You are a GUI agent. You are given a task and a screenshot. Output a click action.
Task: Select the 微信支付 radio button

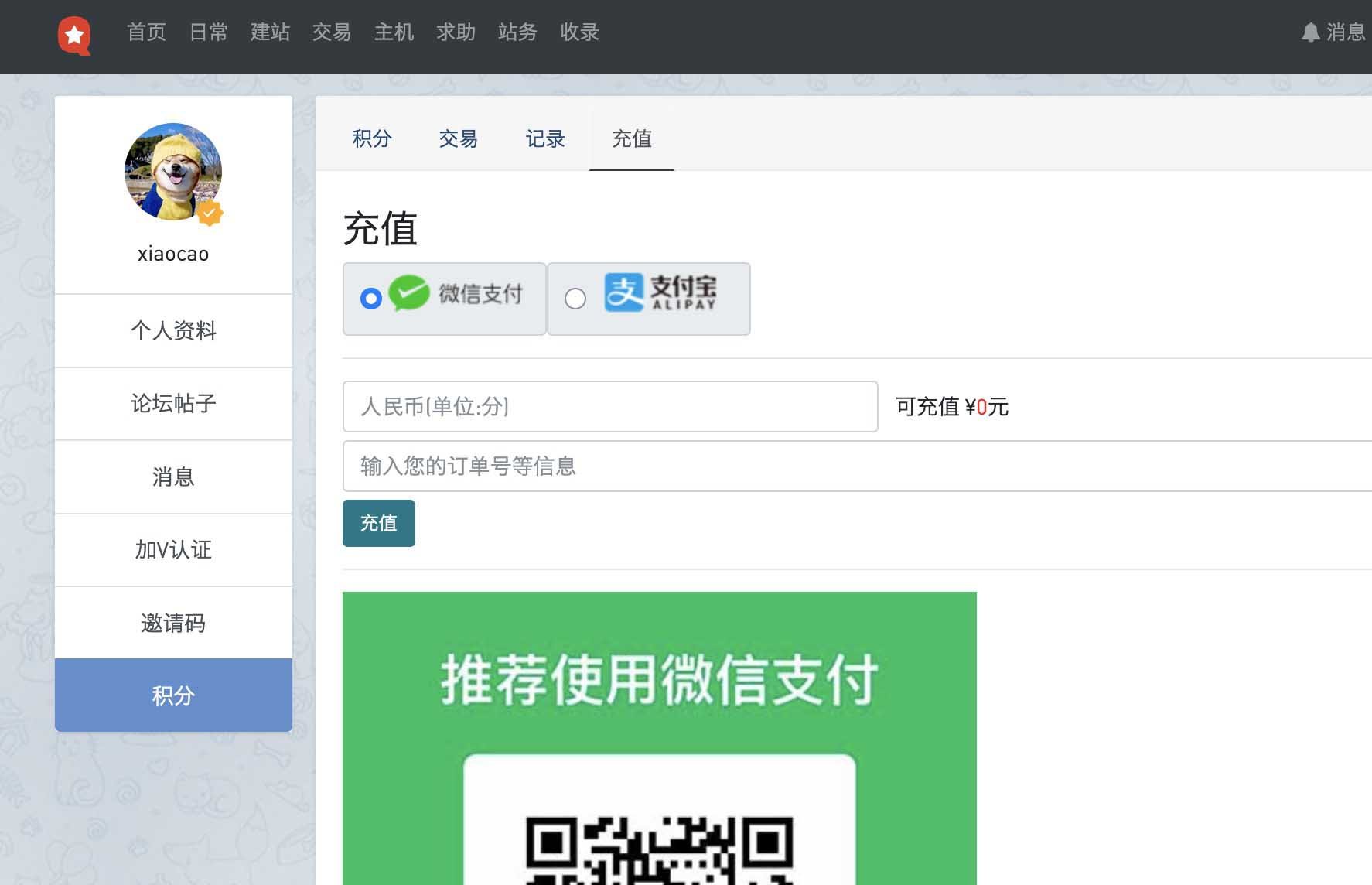(371, 299)
